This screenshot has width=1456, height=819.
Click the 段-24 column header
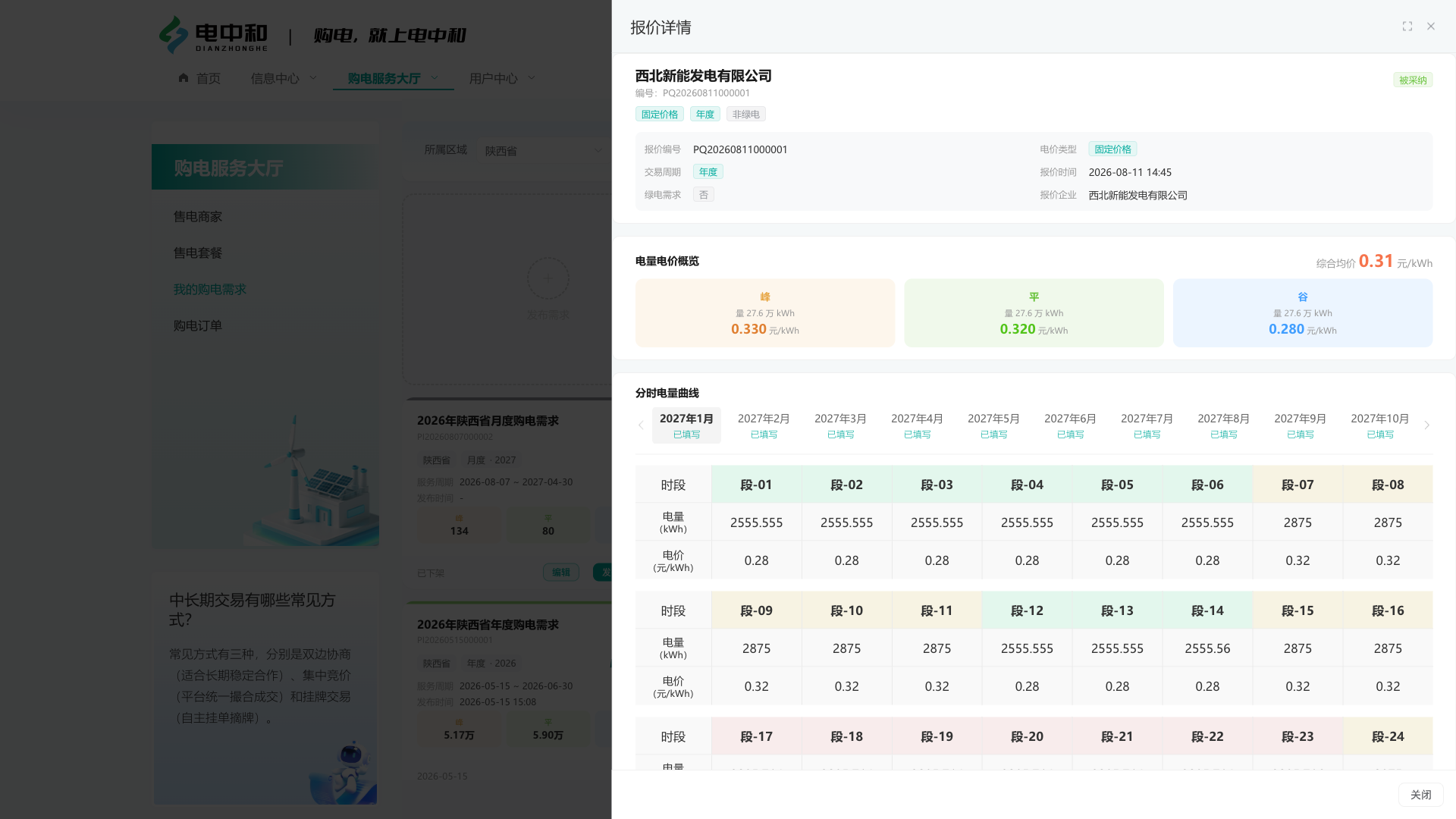coord(1388,736)
